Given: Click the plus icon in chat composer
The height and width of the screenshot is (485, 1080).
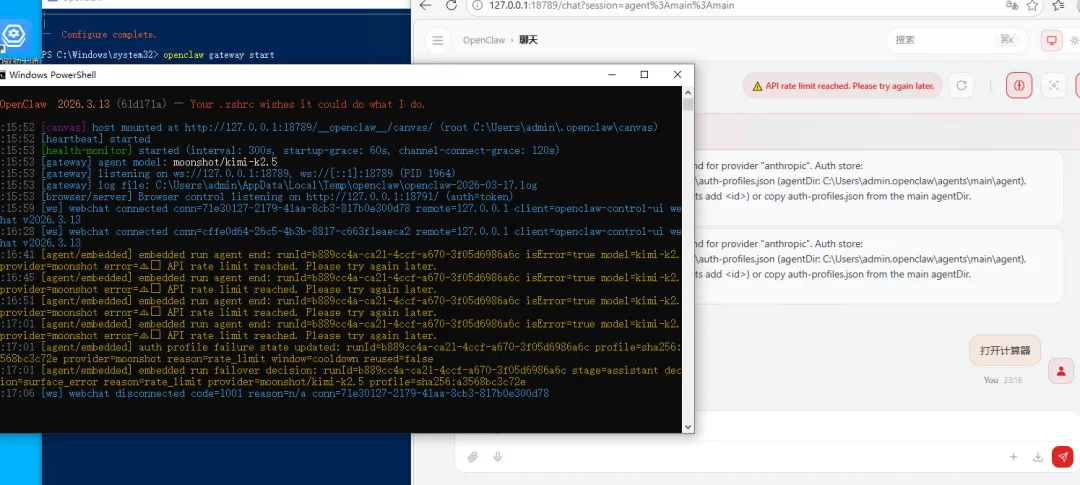Looking at the screenshot, I should click(1013, 457).
